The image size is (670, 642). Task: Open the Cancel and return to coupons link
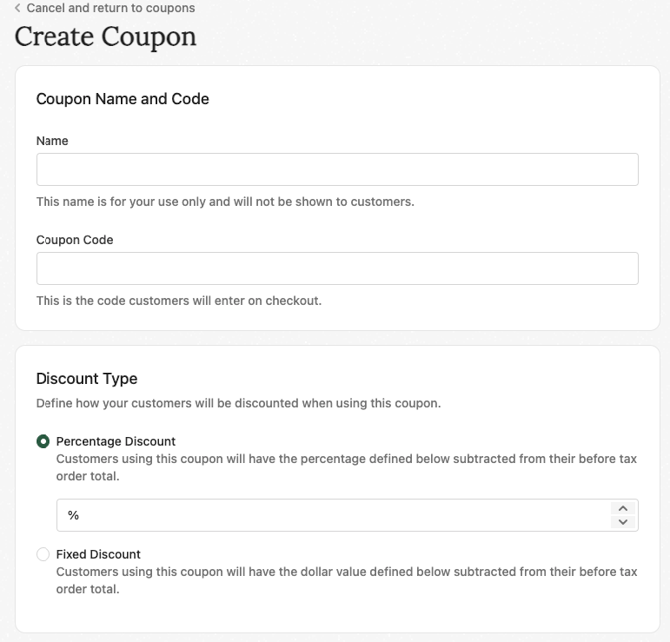(x=110, y=8)
